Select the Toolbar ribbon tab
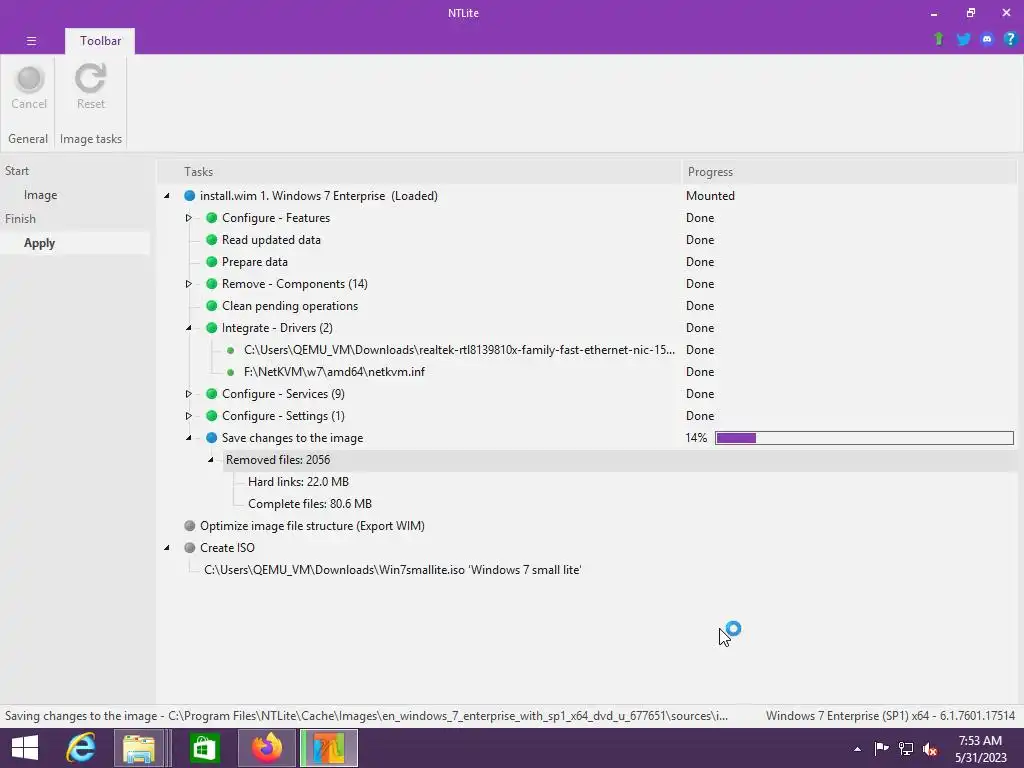This screenshot has height=768, width=1024. (100, 40)
